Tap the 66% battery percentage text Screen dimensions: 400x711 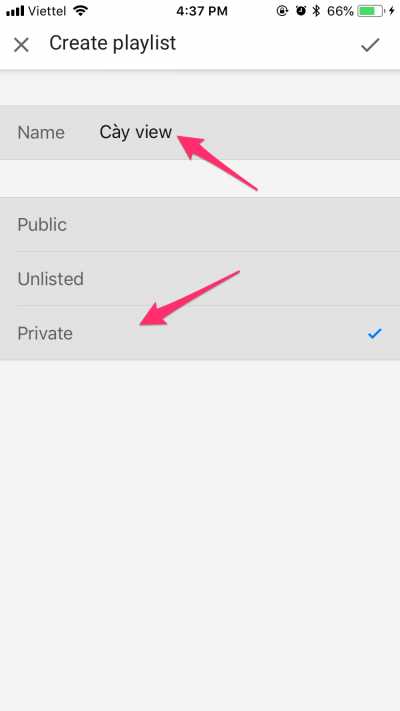pyautogui.click(x=340, y=11)
